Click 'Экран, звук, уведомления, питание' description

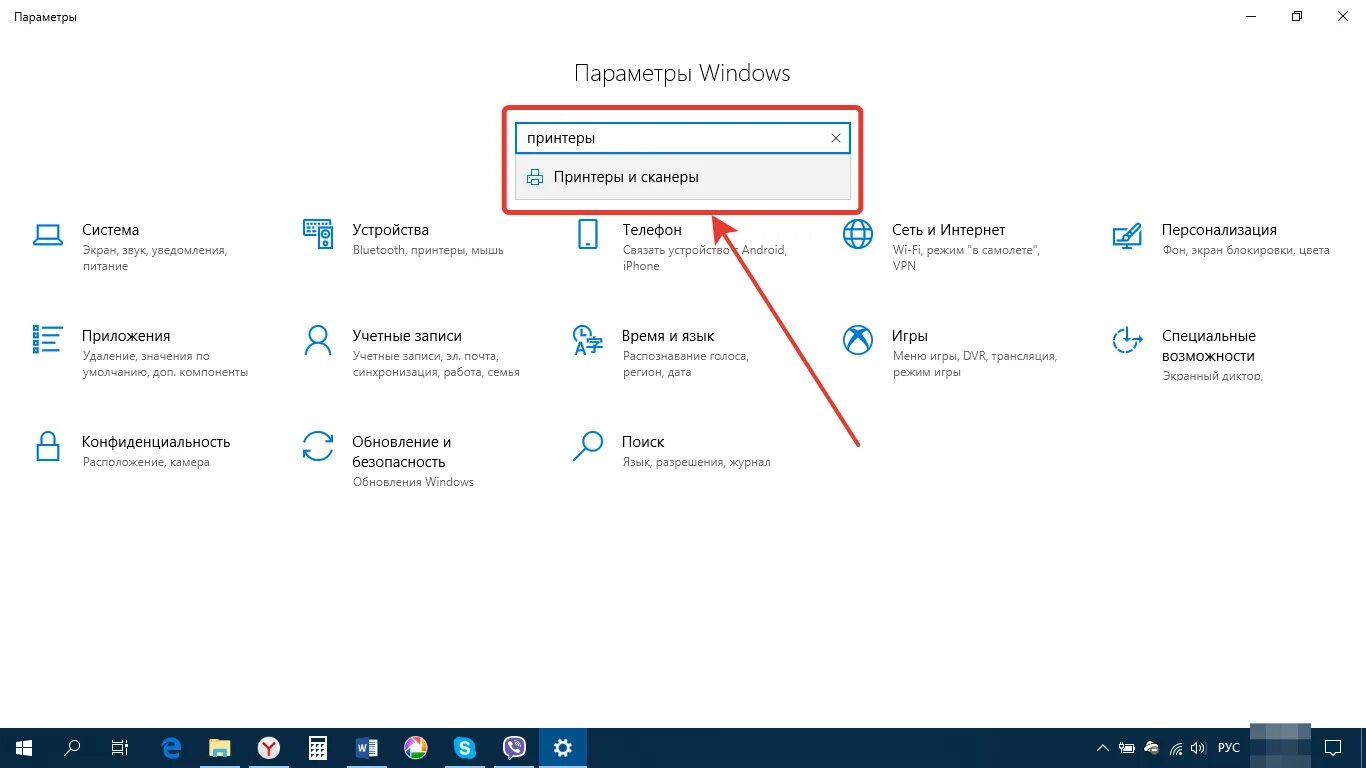(155, 258)
